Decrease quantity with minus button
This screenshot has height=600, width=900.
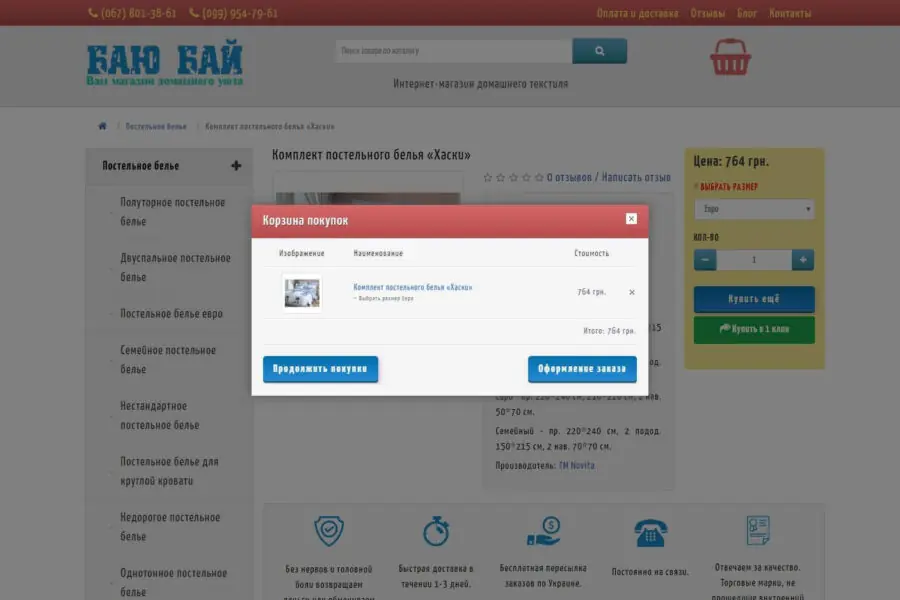click(705, 260)
